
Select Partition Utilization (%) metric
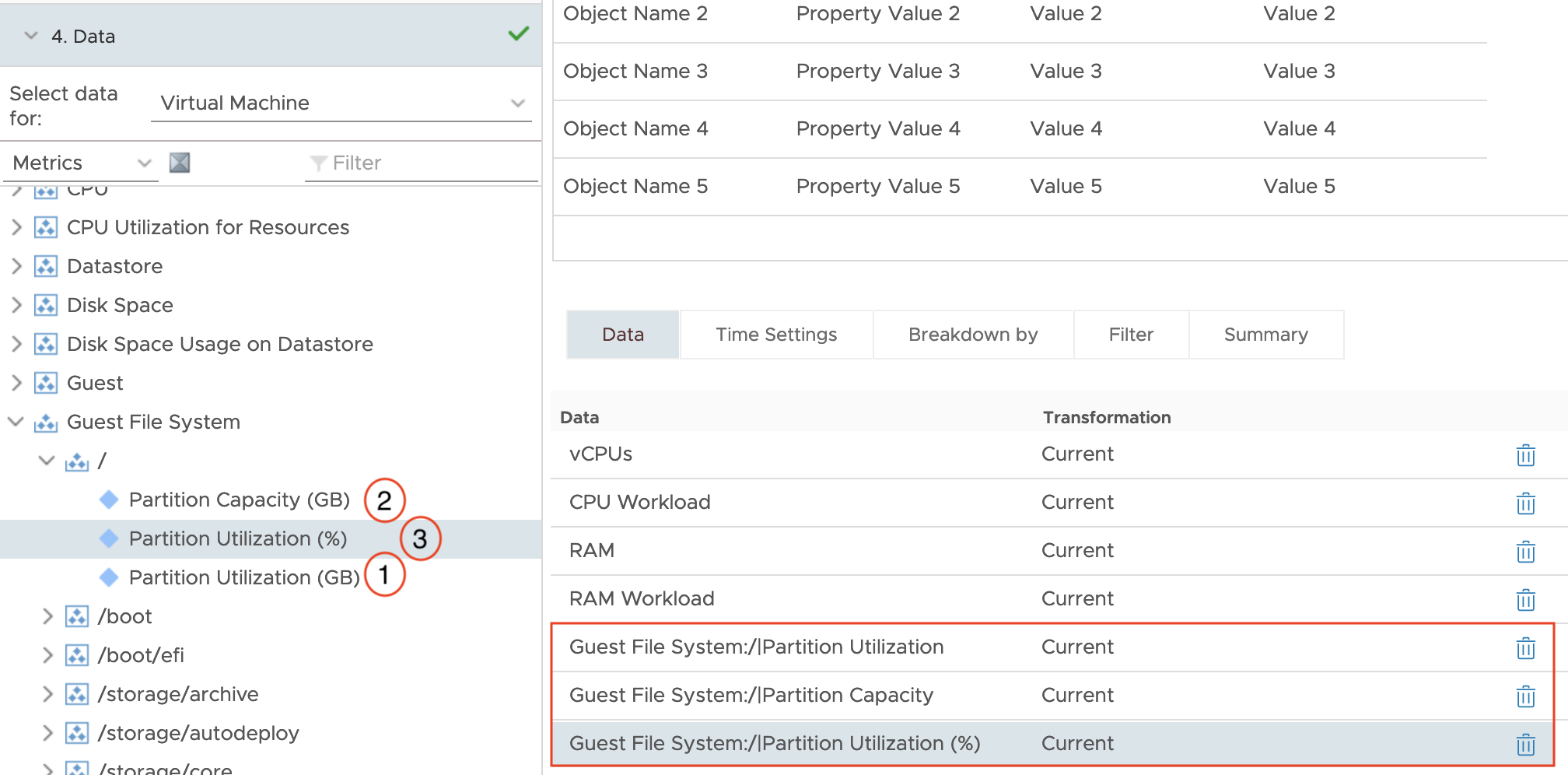238,538
